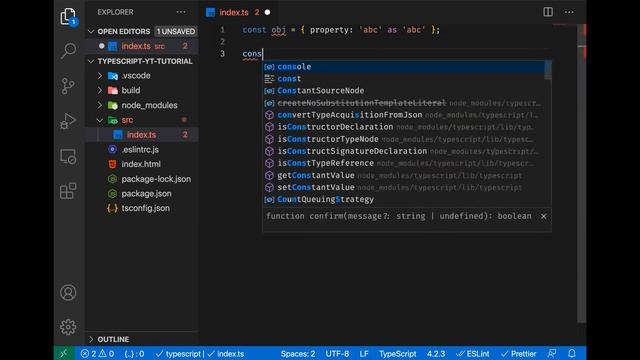Click the remote window status bar icon
This screenshot has width=640, height=360.
pyautogui.click(x=64, y=353)
